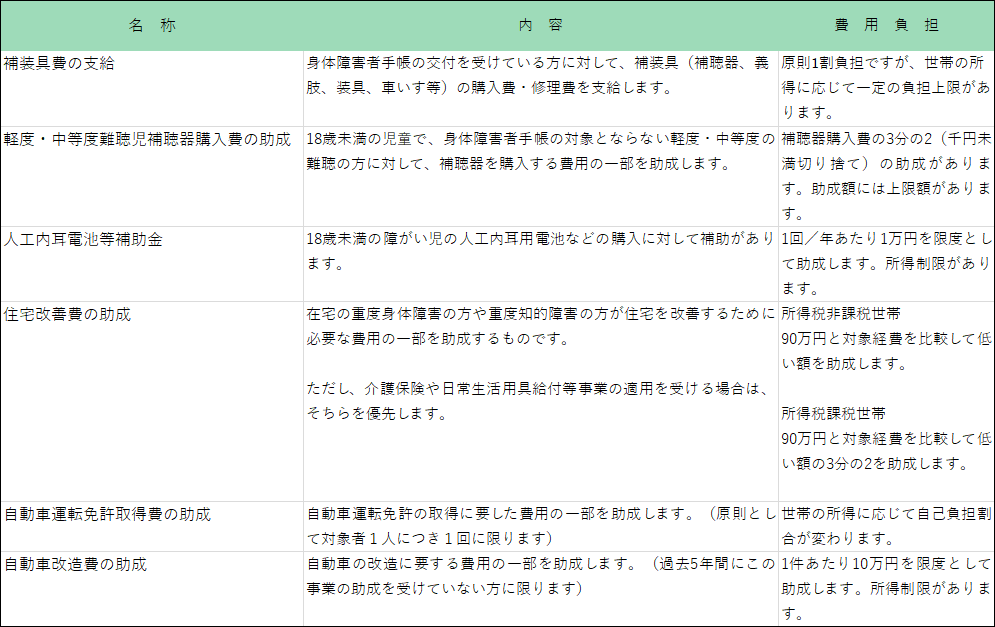Click the description about 自動車の改造 costs
This screenshot has height=627, width=995.
tap(540, 576)
